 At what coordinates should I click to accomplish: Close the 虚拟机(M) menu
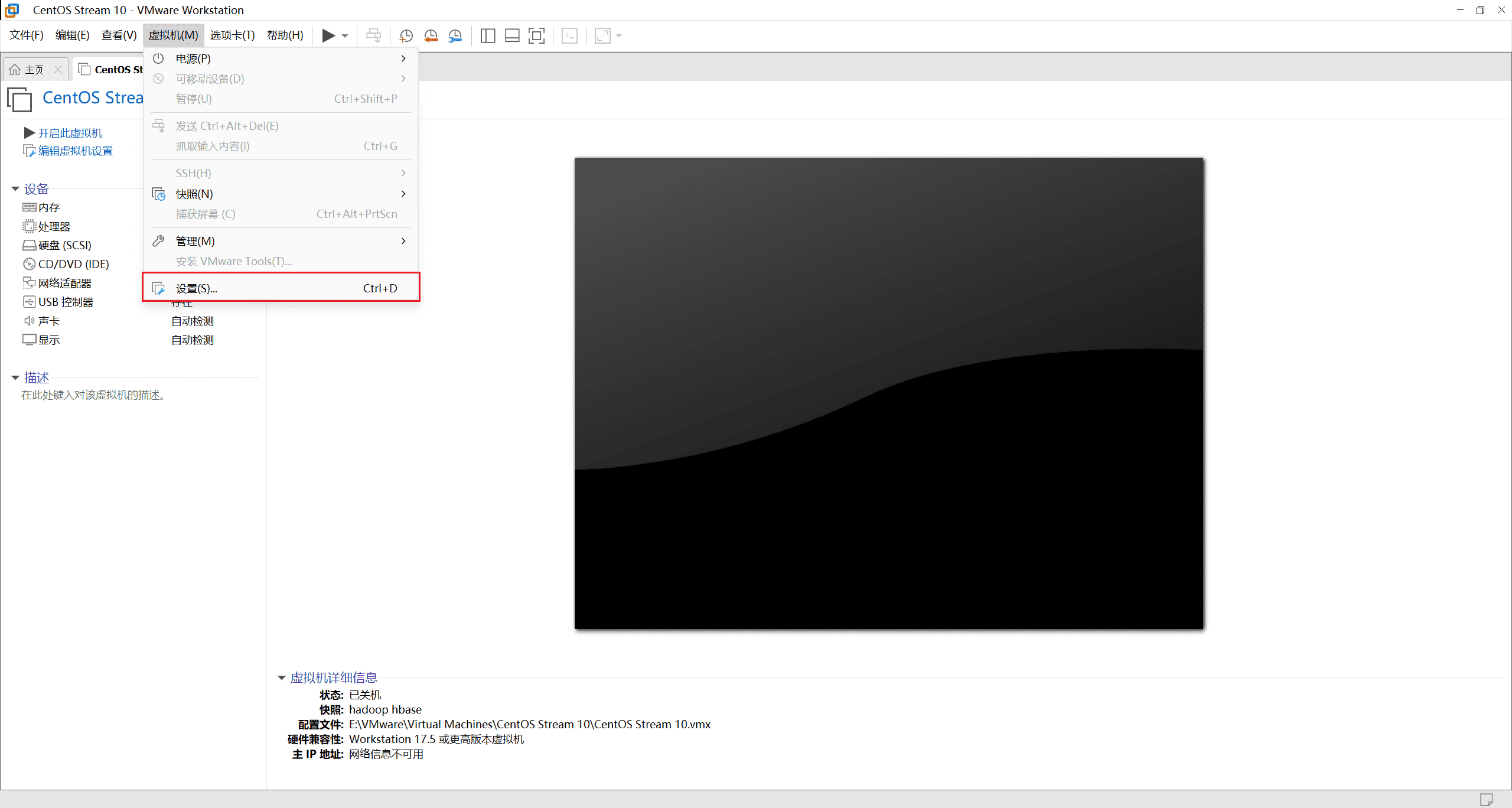point(173,35)
